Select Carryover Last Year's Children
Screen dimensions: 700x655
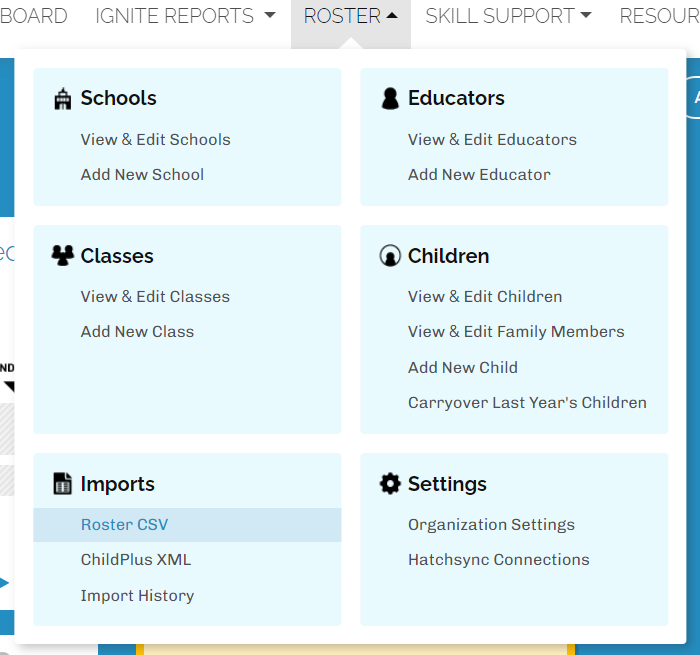tap(527, 403)
